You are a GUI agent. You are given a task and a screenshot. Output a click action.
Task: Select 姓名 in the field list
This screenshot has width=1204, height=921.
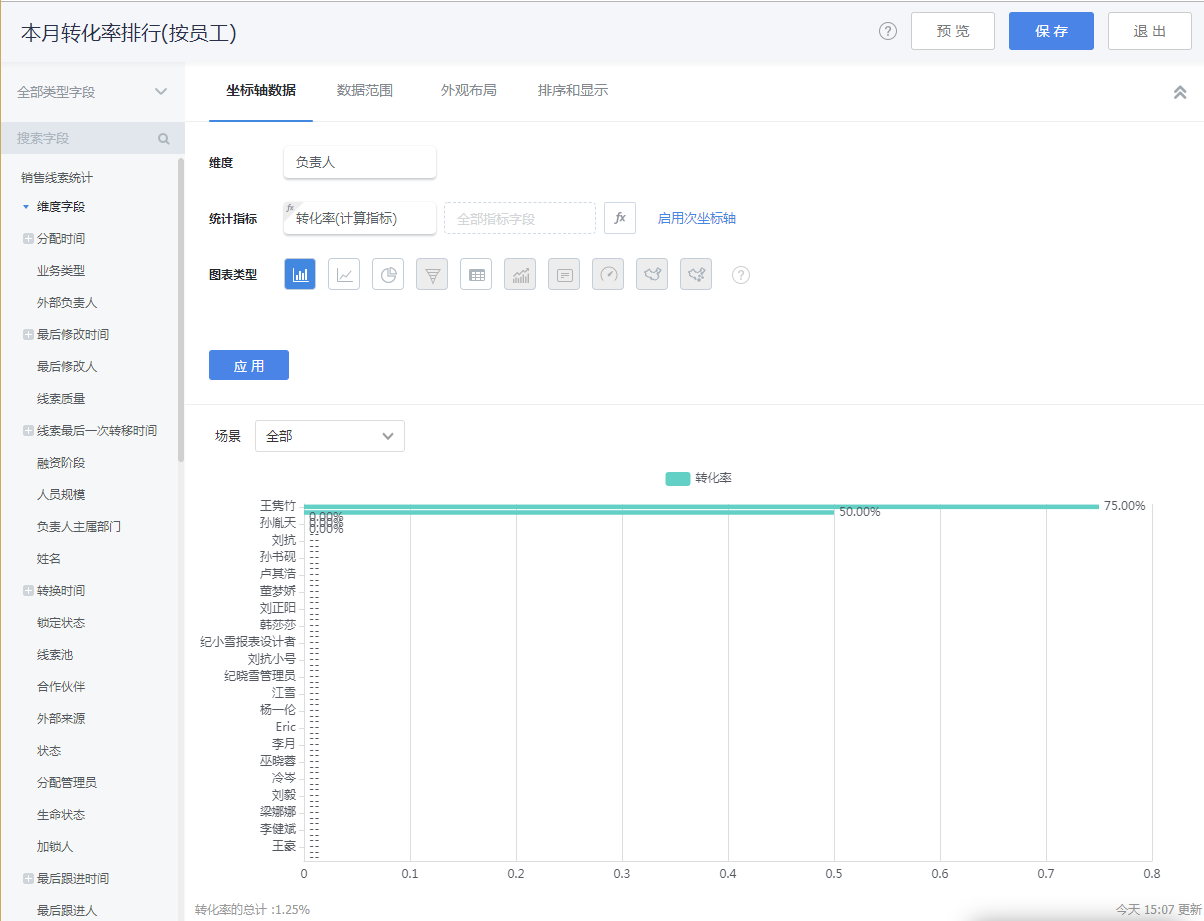49,558
